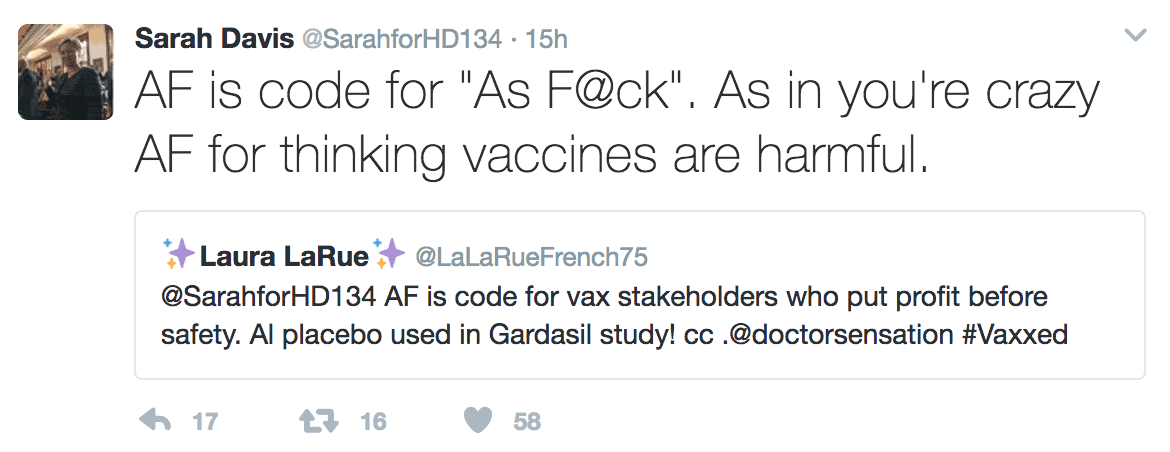Click the 15h timestamp
The image size is (1170, 452).
(547, 38)
